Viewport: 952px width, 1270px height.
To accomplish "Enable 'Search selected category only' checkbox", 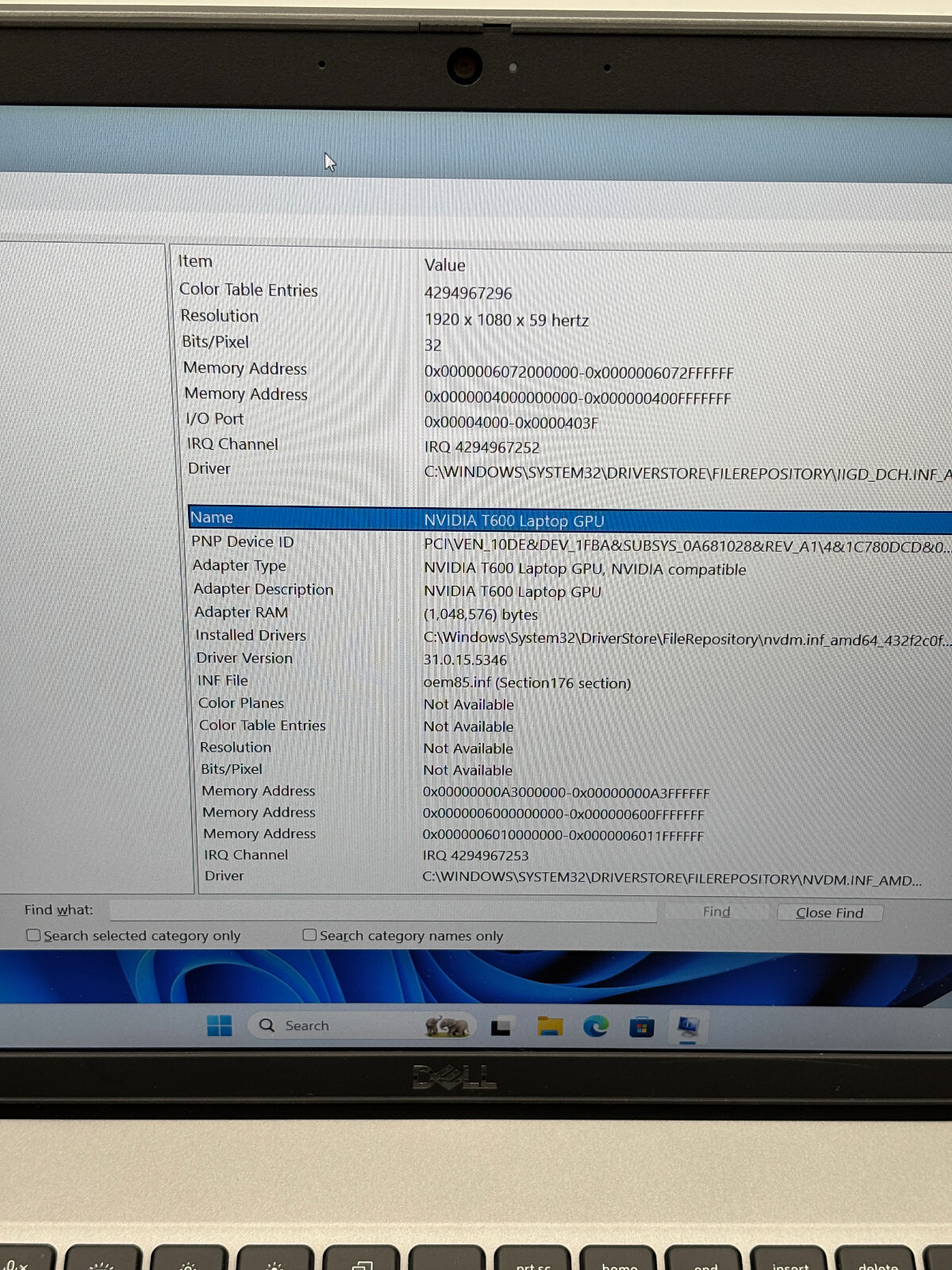I will [x=34, y=935].
